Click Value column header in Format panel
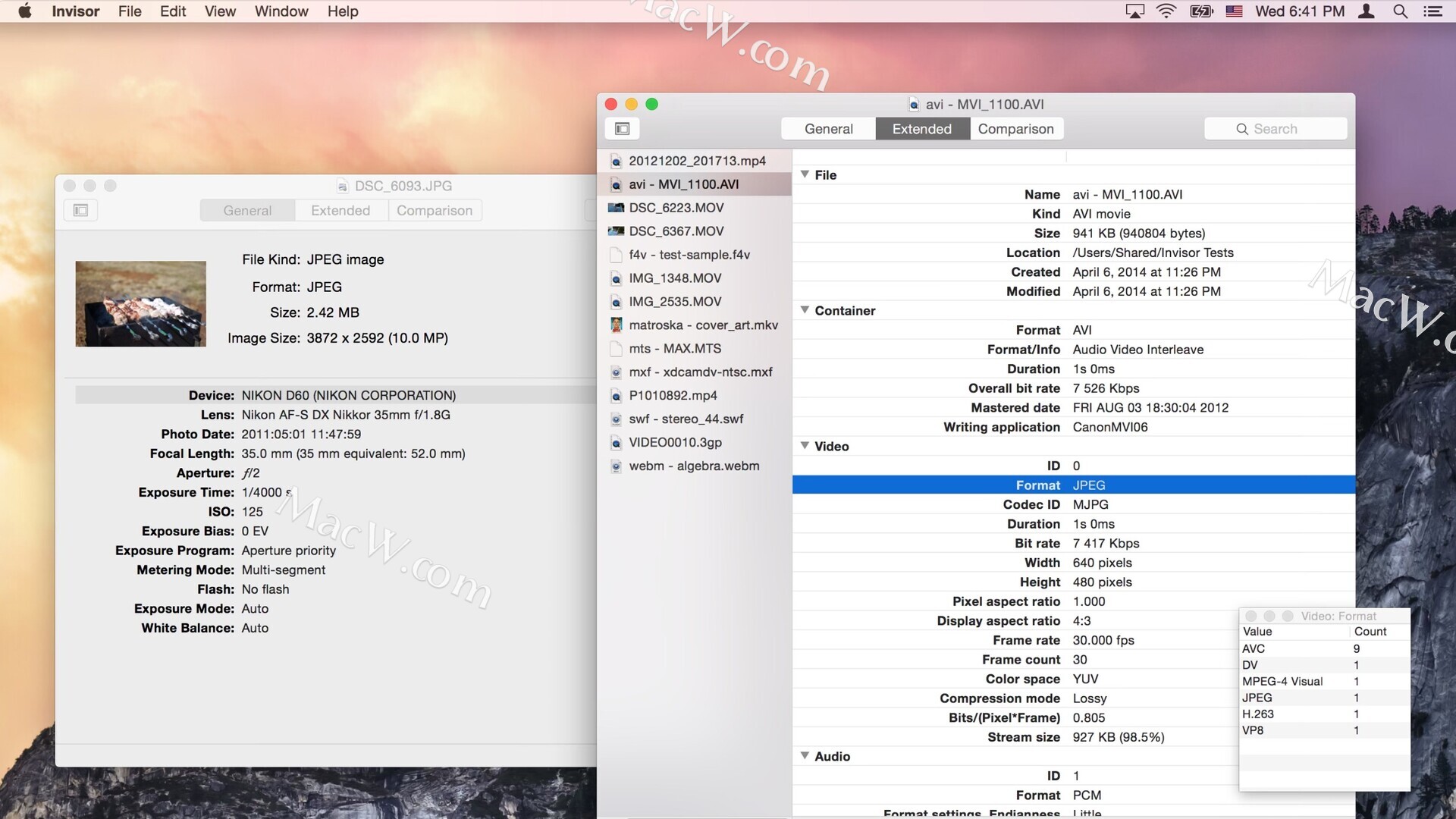Image resolution: width=1456 pixels, height=819 pixels. (x=1295, y=632)
